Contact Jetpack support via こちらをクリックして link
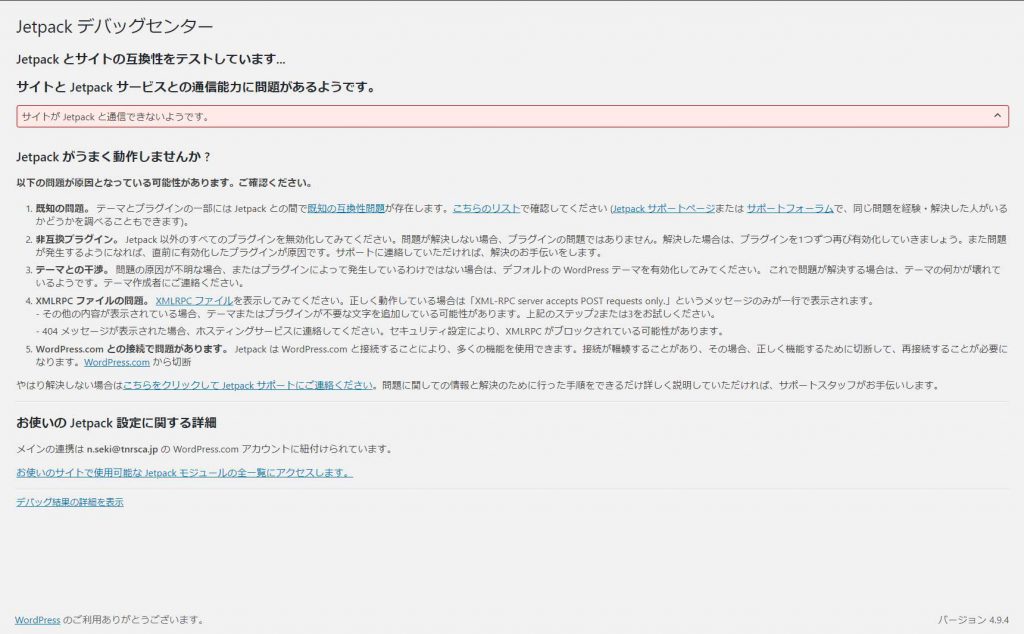Screen dimensions: 1024x634 coord(248,385)
